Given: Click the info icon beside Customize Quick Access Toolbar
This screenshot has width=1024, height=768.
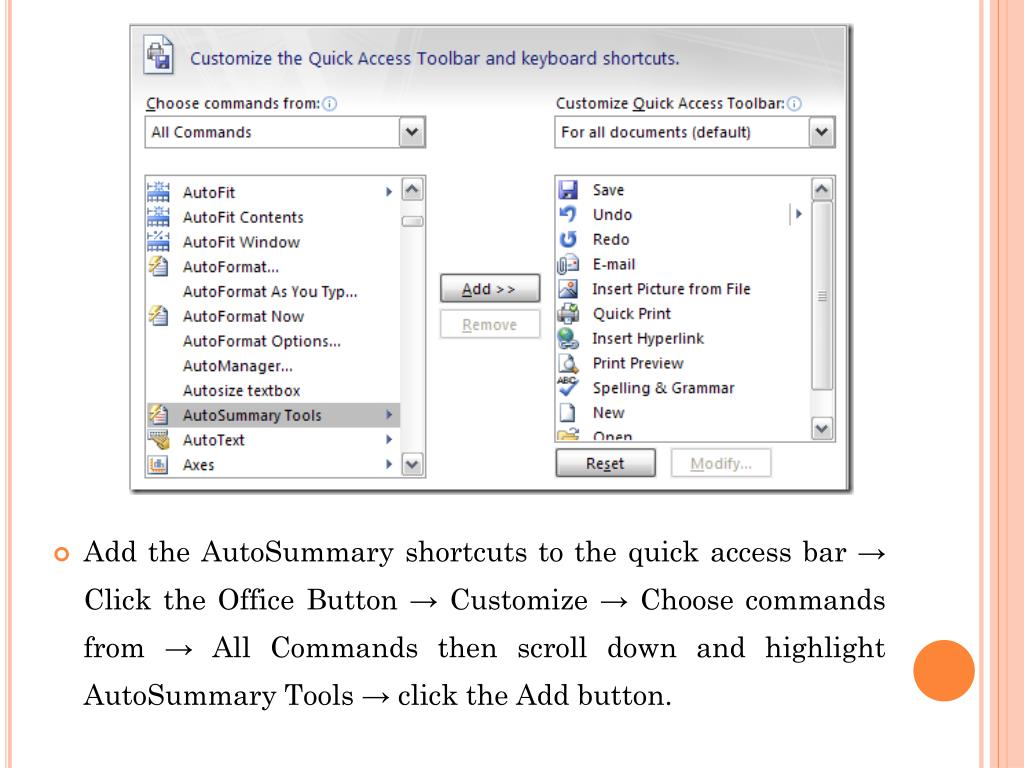Looking at the screenshot, I should (794, 104).
